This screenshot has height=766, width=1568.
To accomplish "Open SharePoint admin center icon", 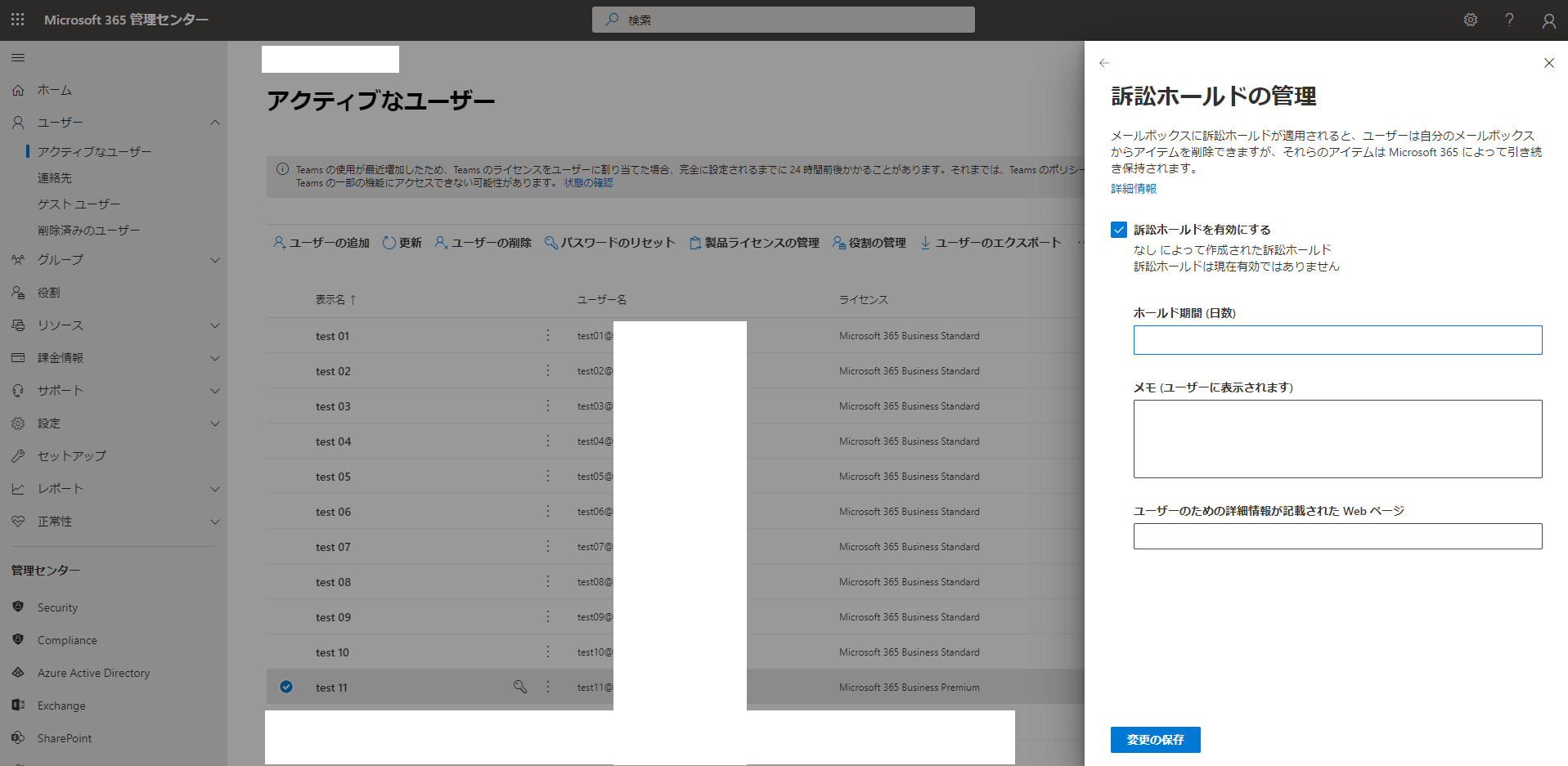I will (18, 737).
